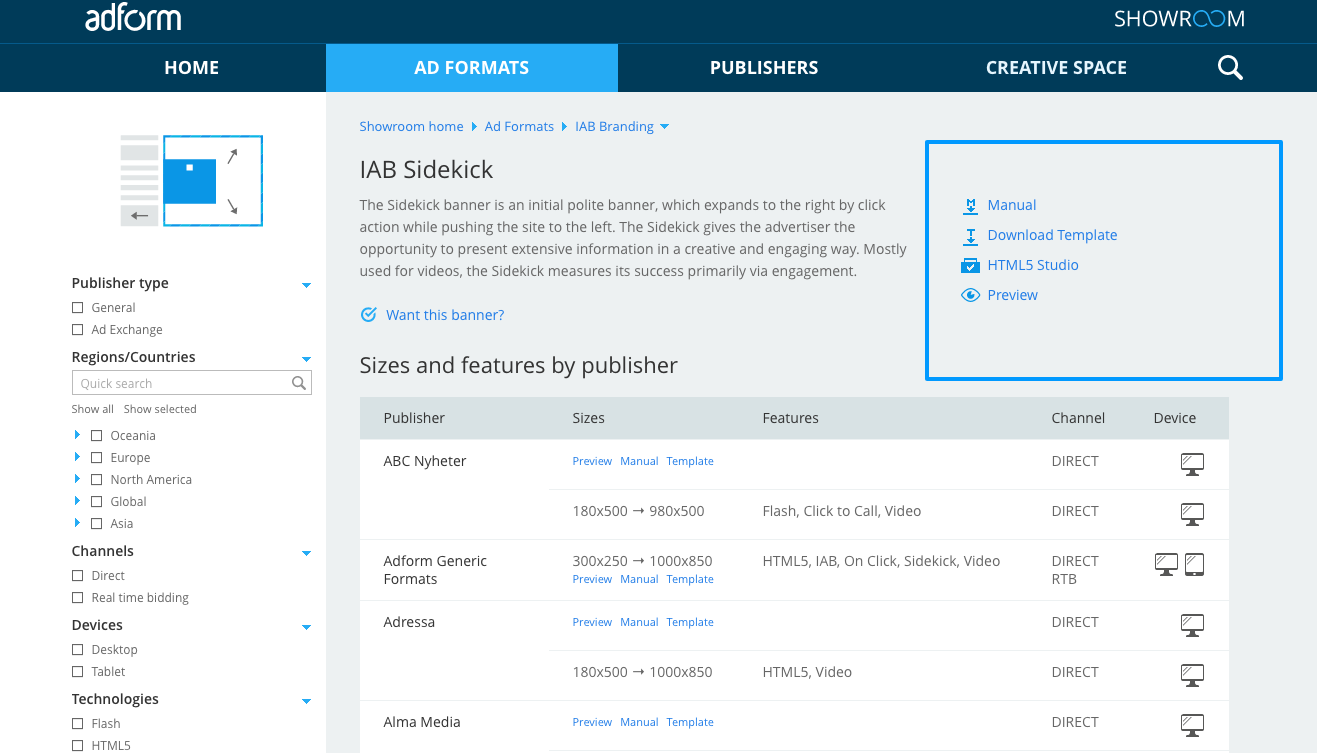Viewport: 1317px width, 753px height.
Task: Click desktop icon for 180x500 → 980x500 row
Action: tap(1192, 513)
